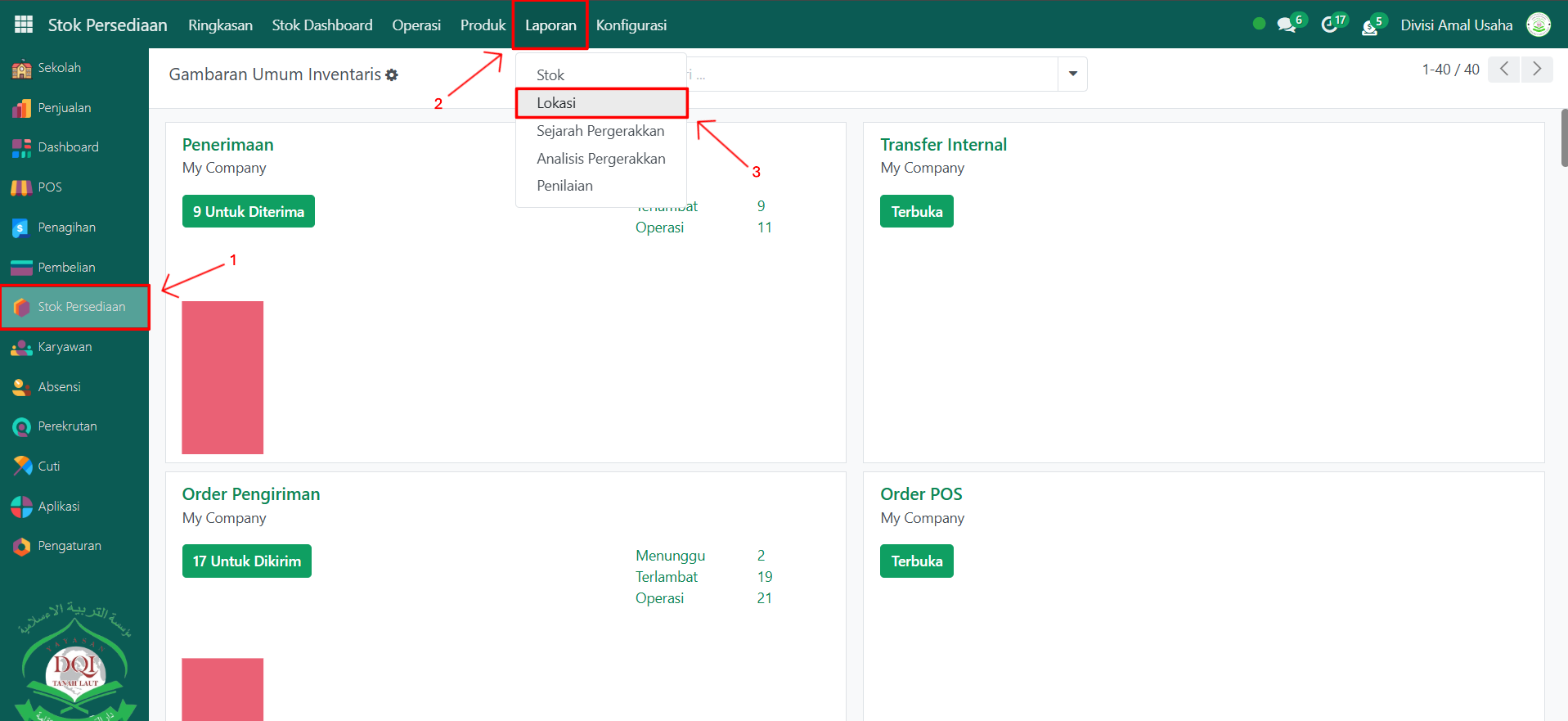Viewport: 1568px width, 721px height.
Task: Choose Sejarah Pergerakkan in the dropdown
Action: click(x=600, y=131)
